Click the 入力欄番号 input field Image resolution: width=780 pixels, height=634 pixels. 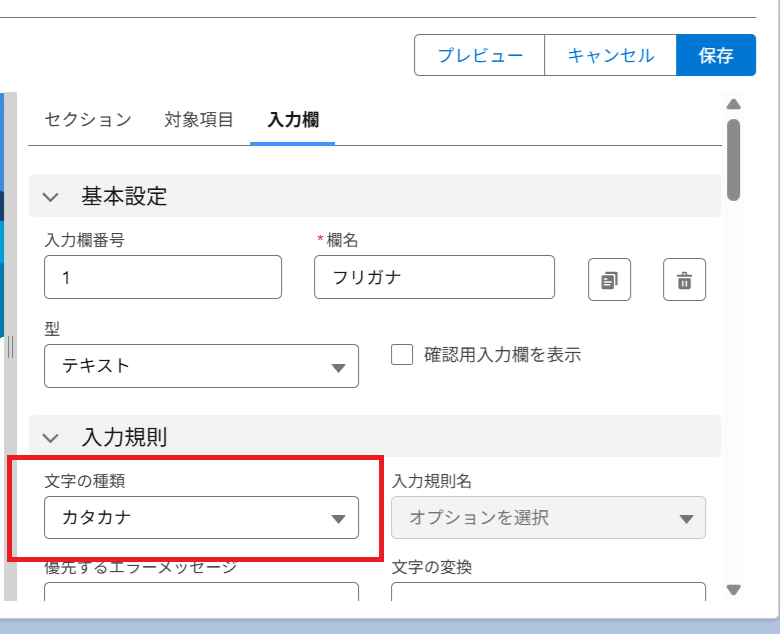point(163,277)
